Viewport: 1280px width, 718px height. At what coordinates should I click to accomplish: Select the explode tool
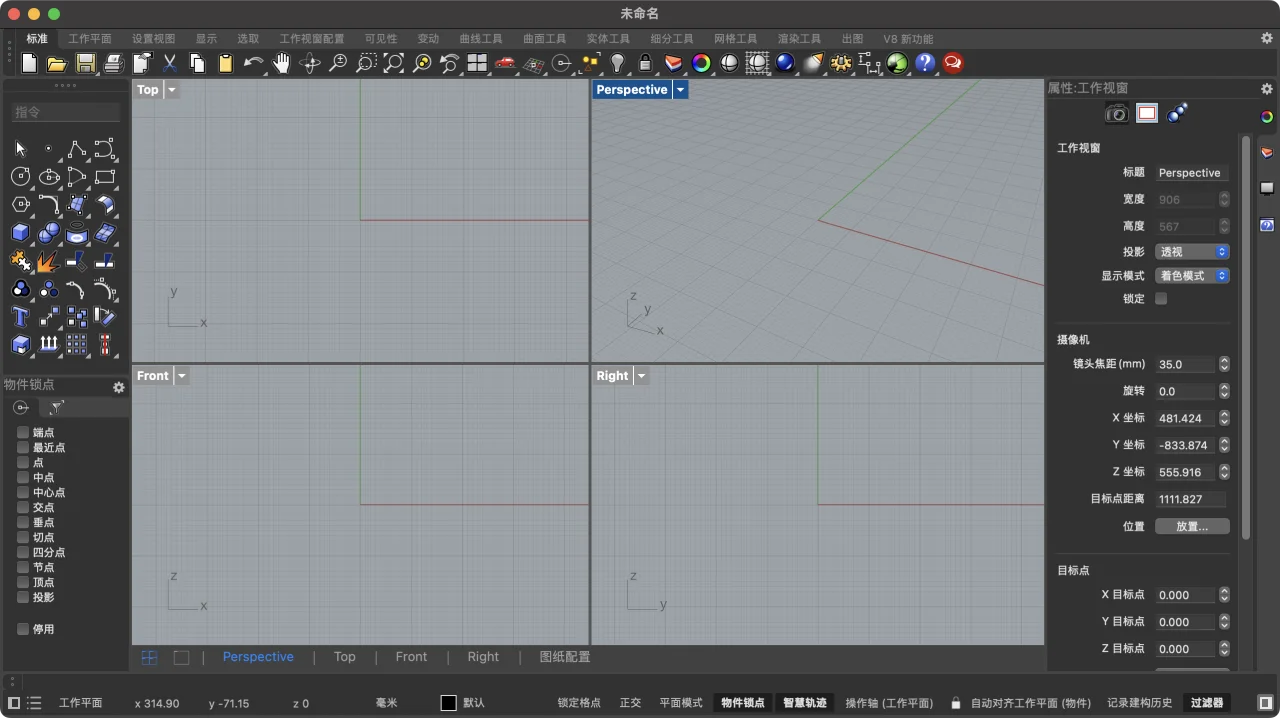click(48, 261)
